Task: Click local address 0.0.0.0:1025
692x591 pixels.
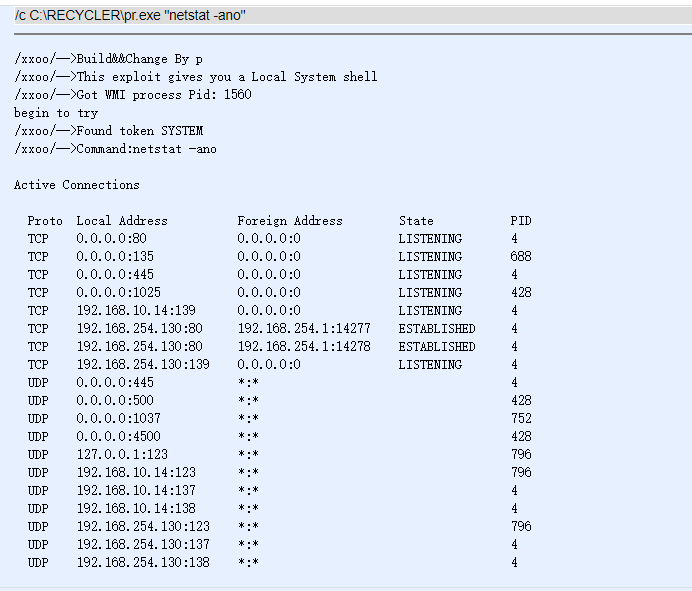Action: pos(118,293)
